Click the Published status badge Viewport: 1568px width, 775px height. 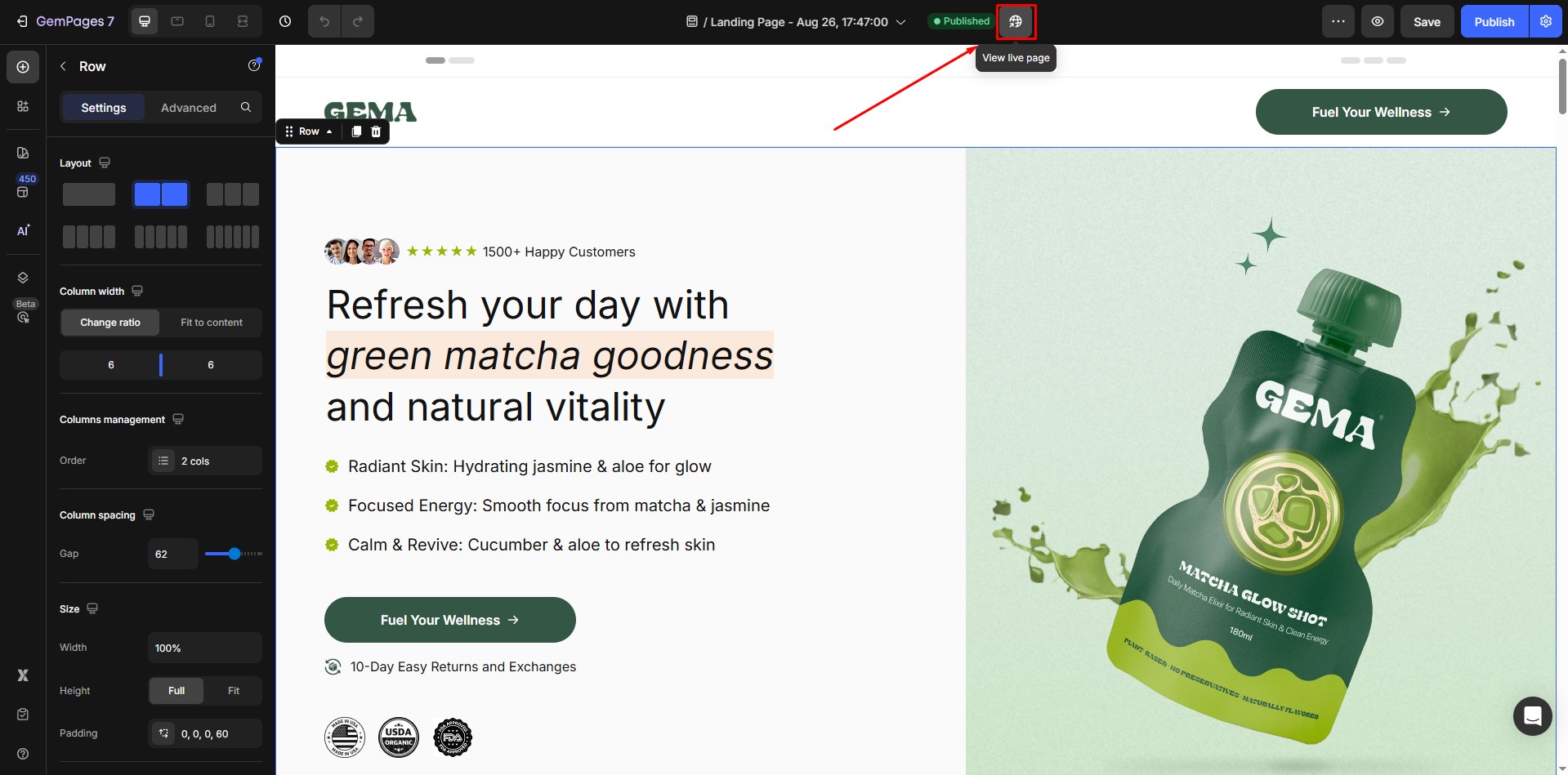point(961,21)
